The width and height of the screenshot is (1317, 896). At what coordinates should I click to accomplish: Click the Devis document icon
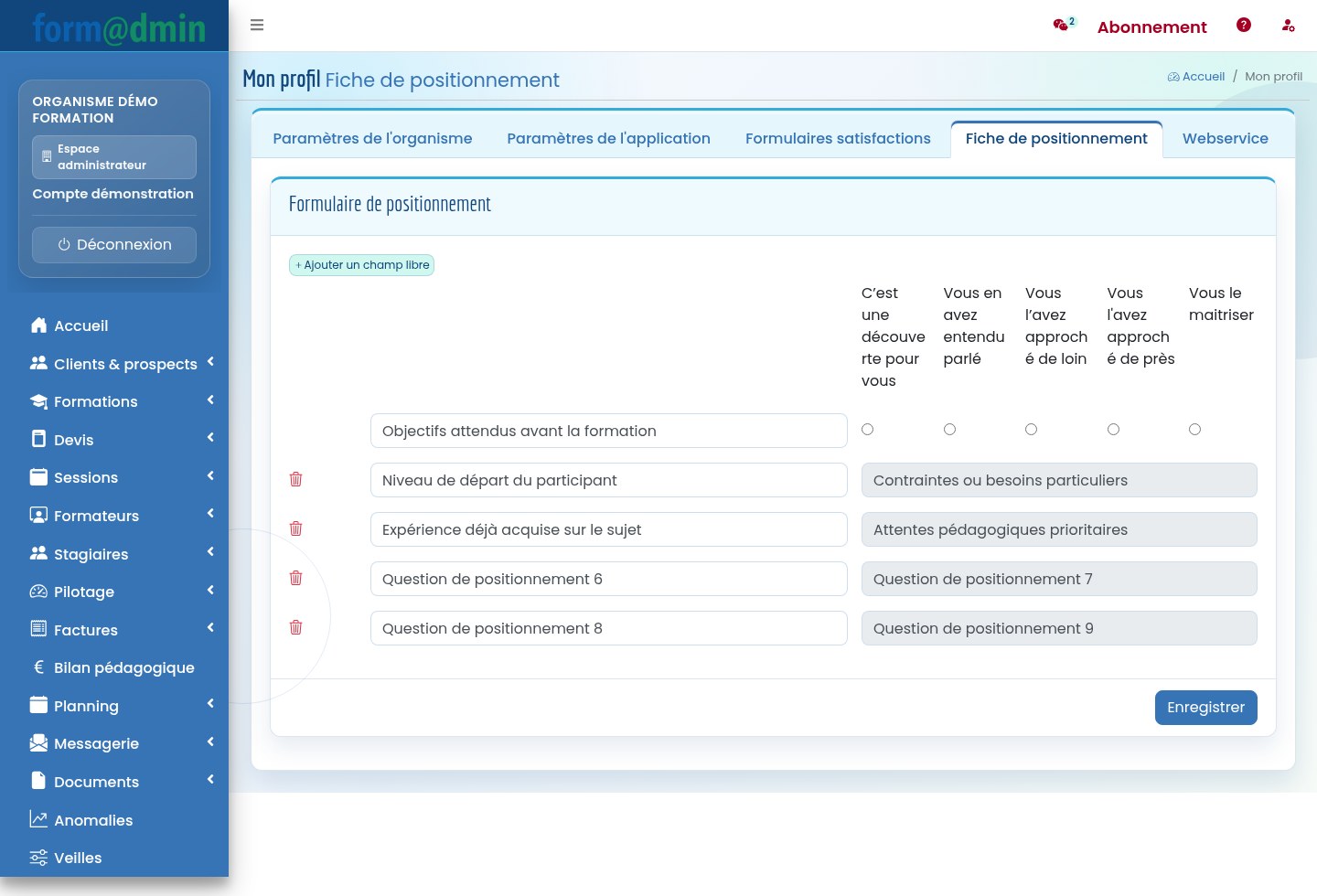click(x=38, y=439)
